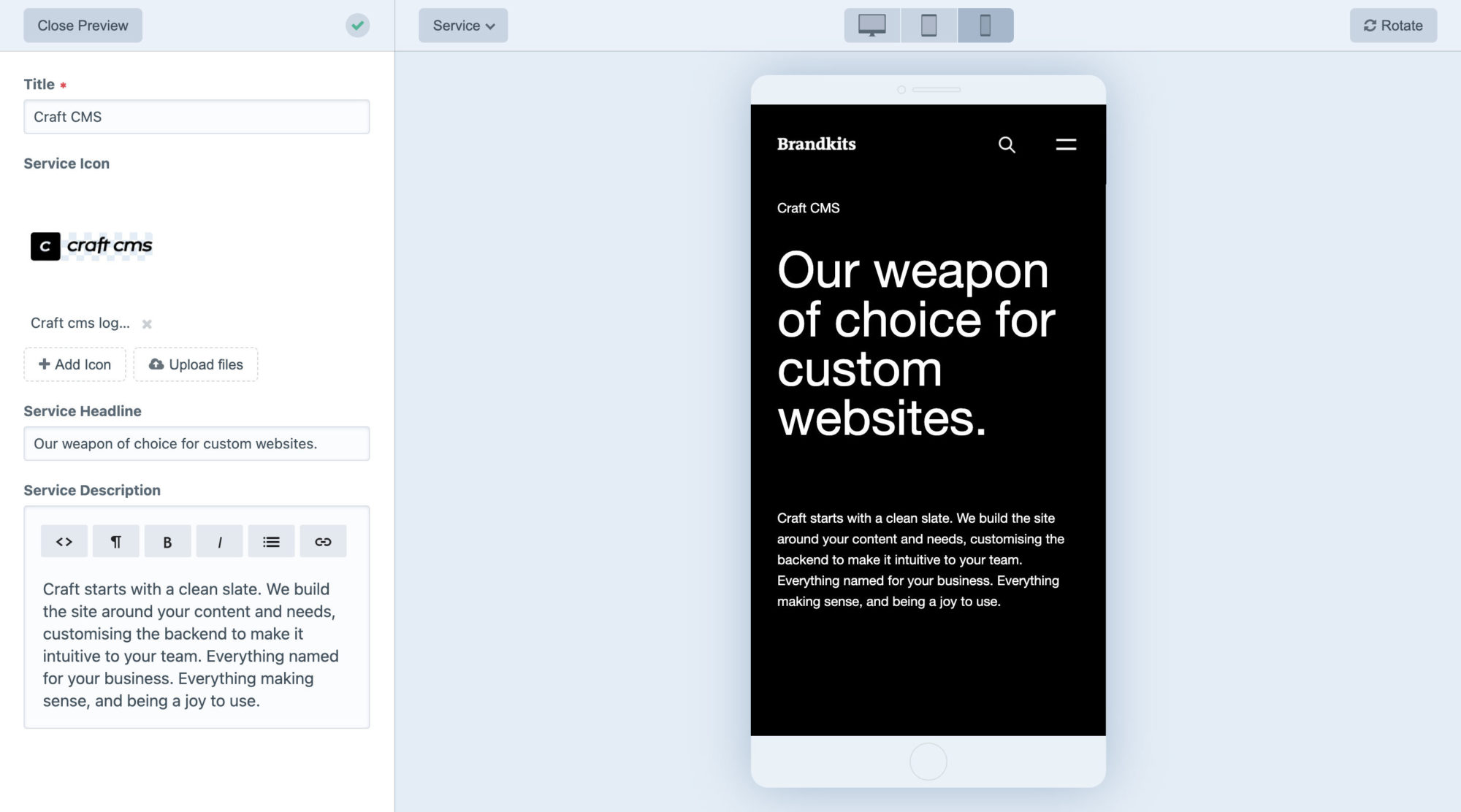The image size is (1461, 812).
Task: Click the Upload files button
Action: tap(196, 364)
